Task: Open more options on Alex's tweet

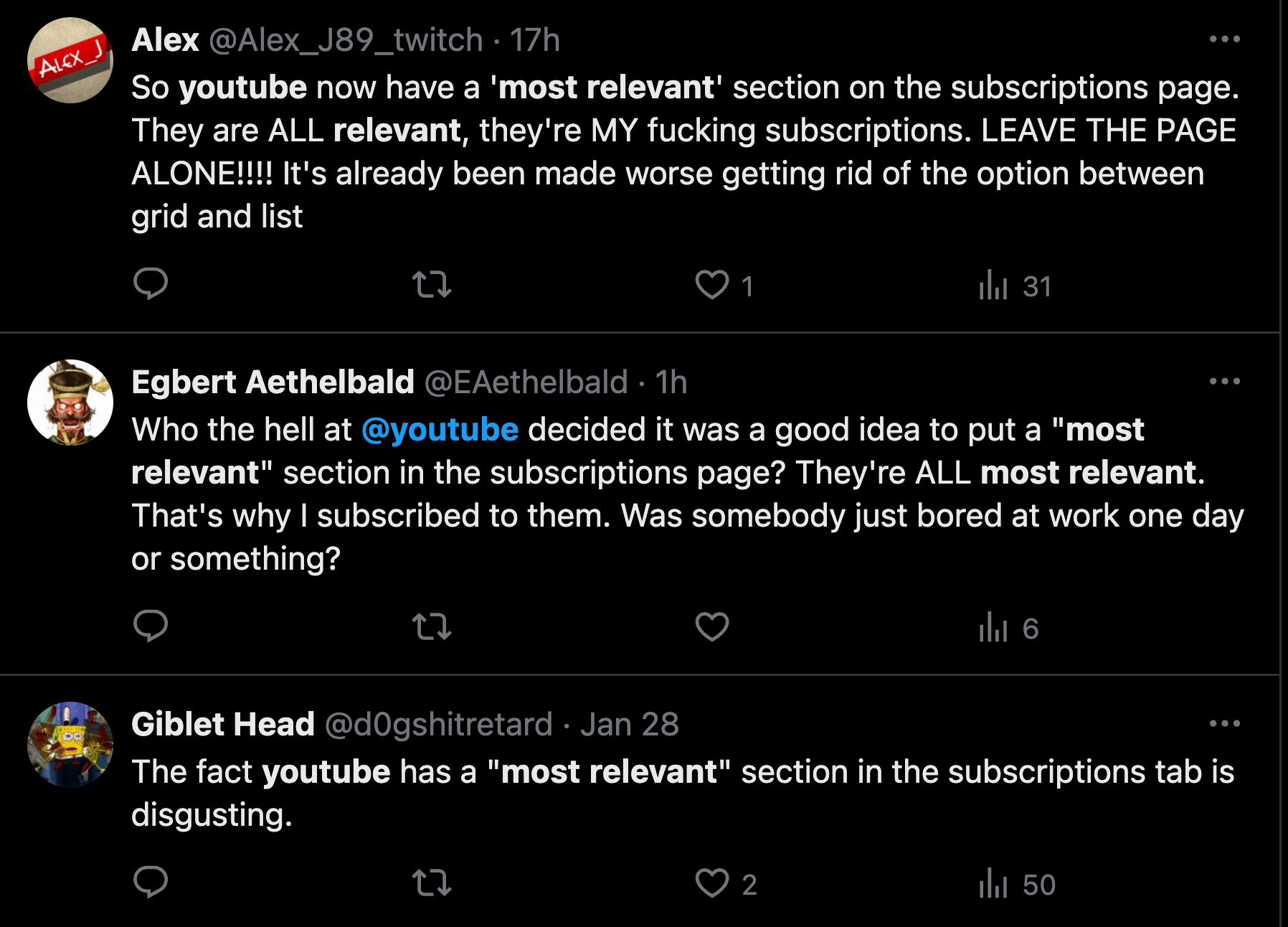Action: tap(1224, 39)
